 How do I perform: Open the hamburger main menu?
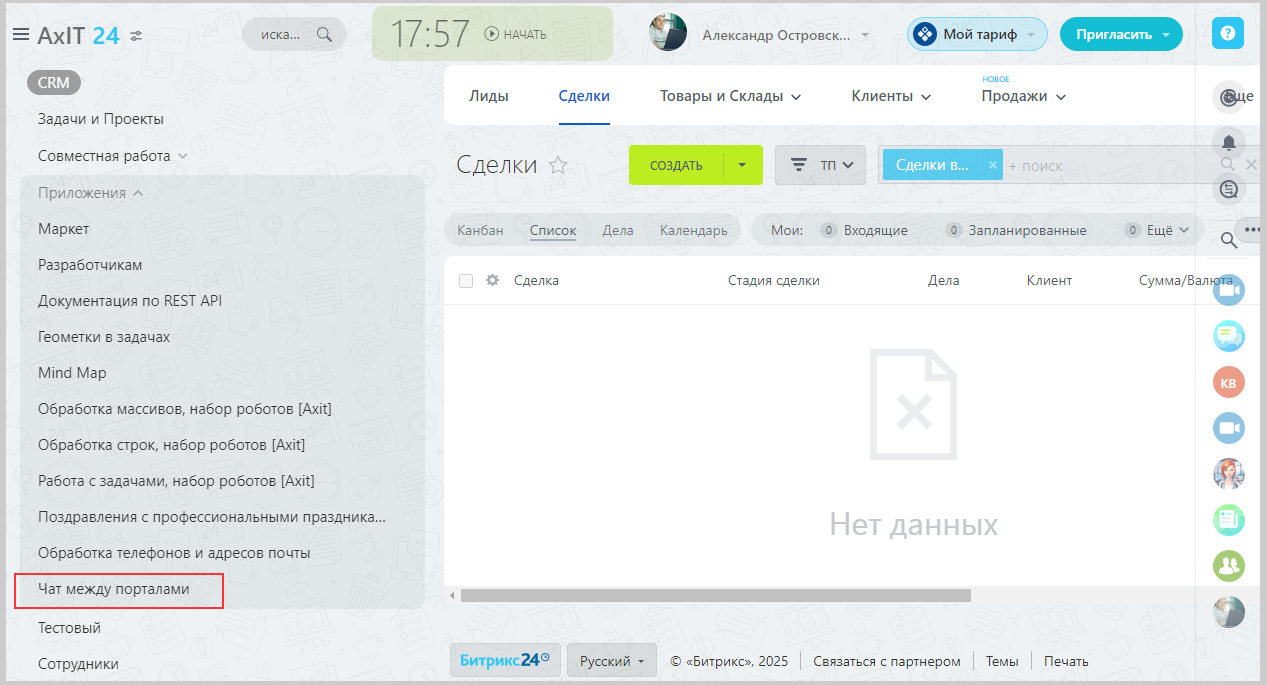pos(20,35)
